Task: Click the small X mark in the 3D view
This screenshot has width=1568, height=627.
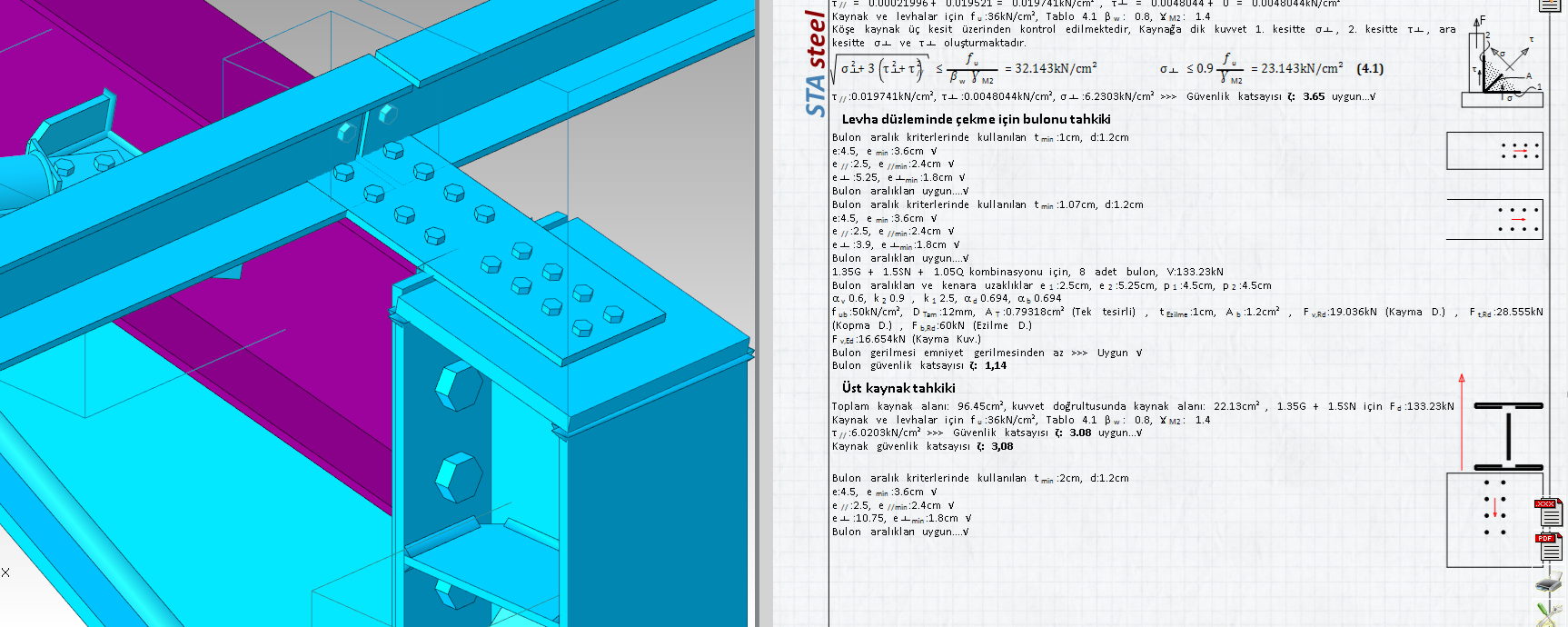Action: click(5, 572)
